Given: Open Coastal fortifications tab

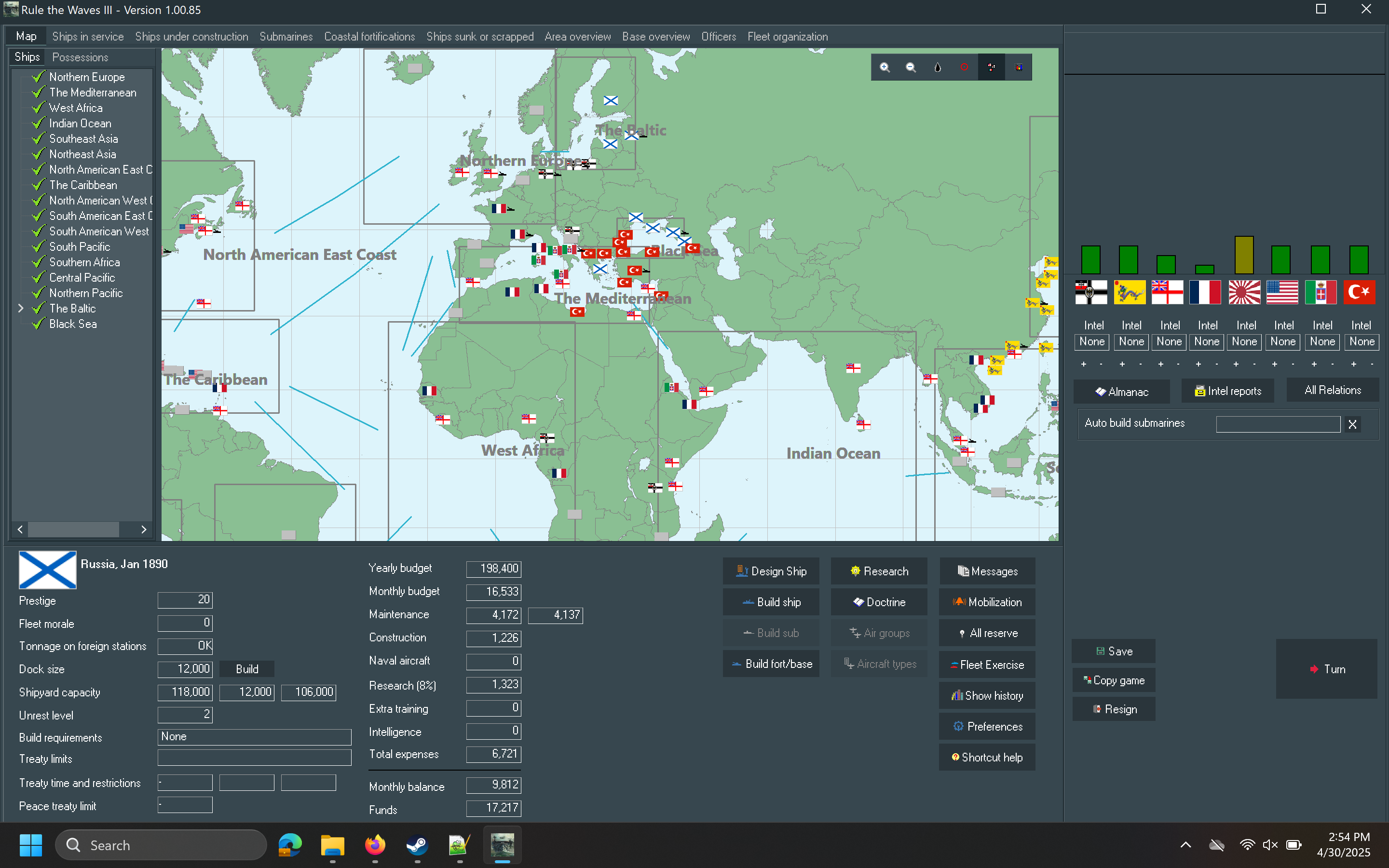Looking at the screenshot, I should coord(369,37).
